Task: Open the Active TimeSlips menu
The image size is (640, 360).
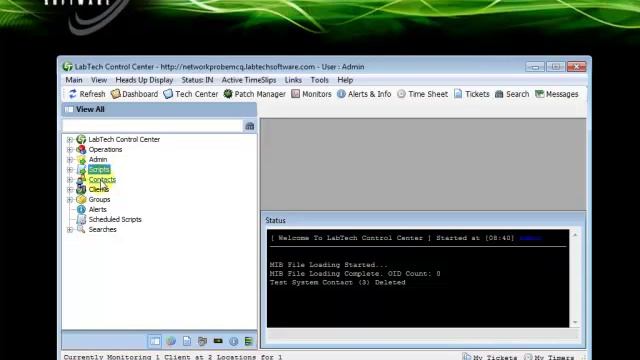Action: click(249, 80)
